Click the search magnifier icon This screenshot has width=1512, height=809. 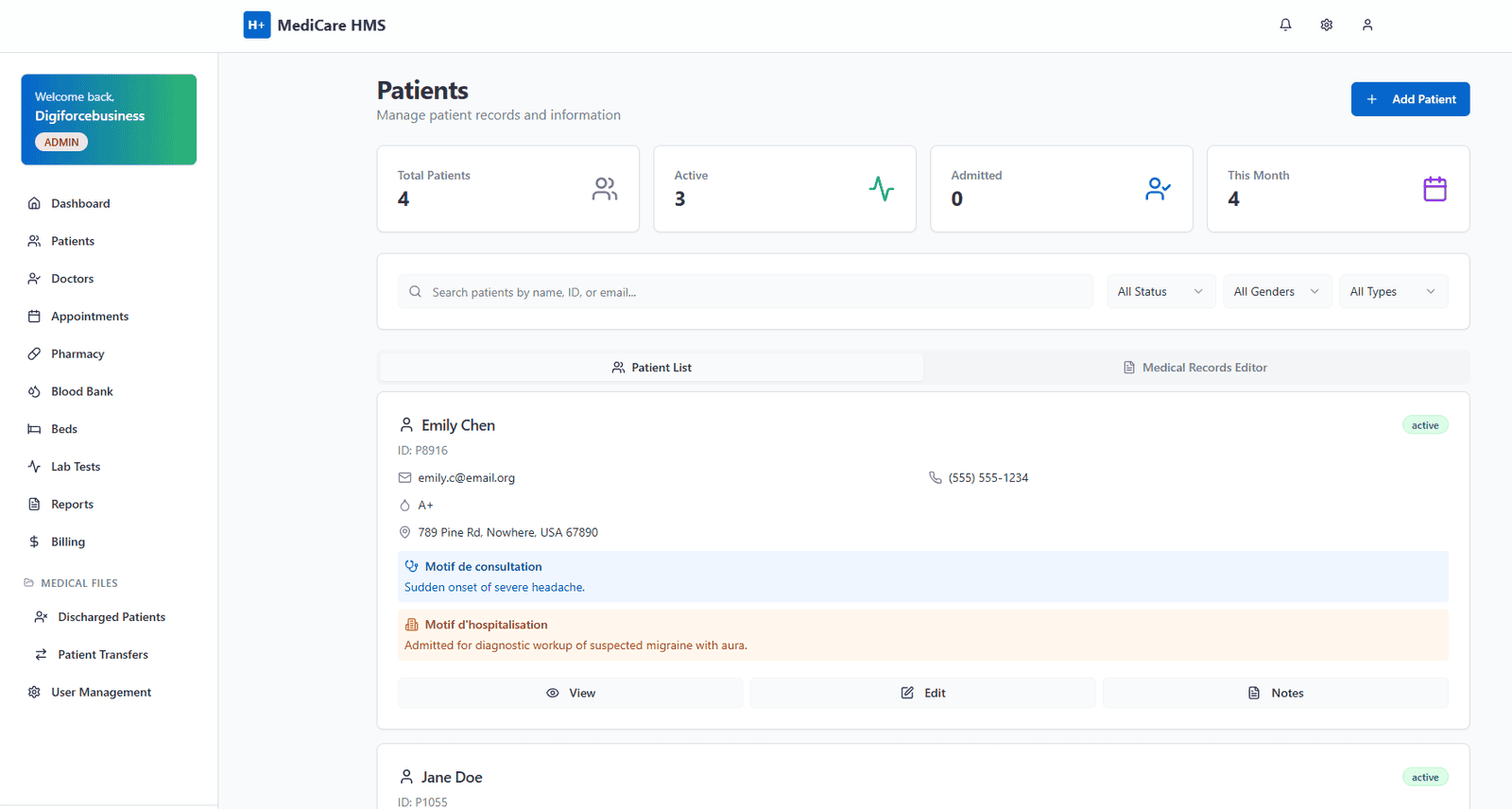[415, 292]
